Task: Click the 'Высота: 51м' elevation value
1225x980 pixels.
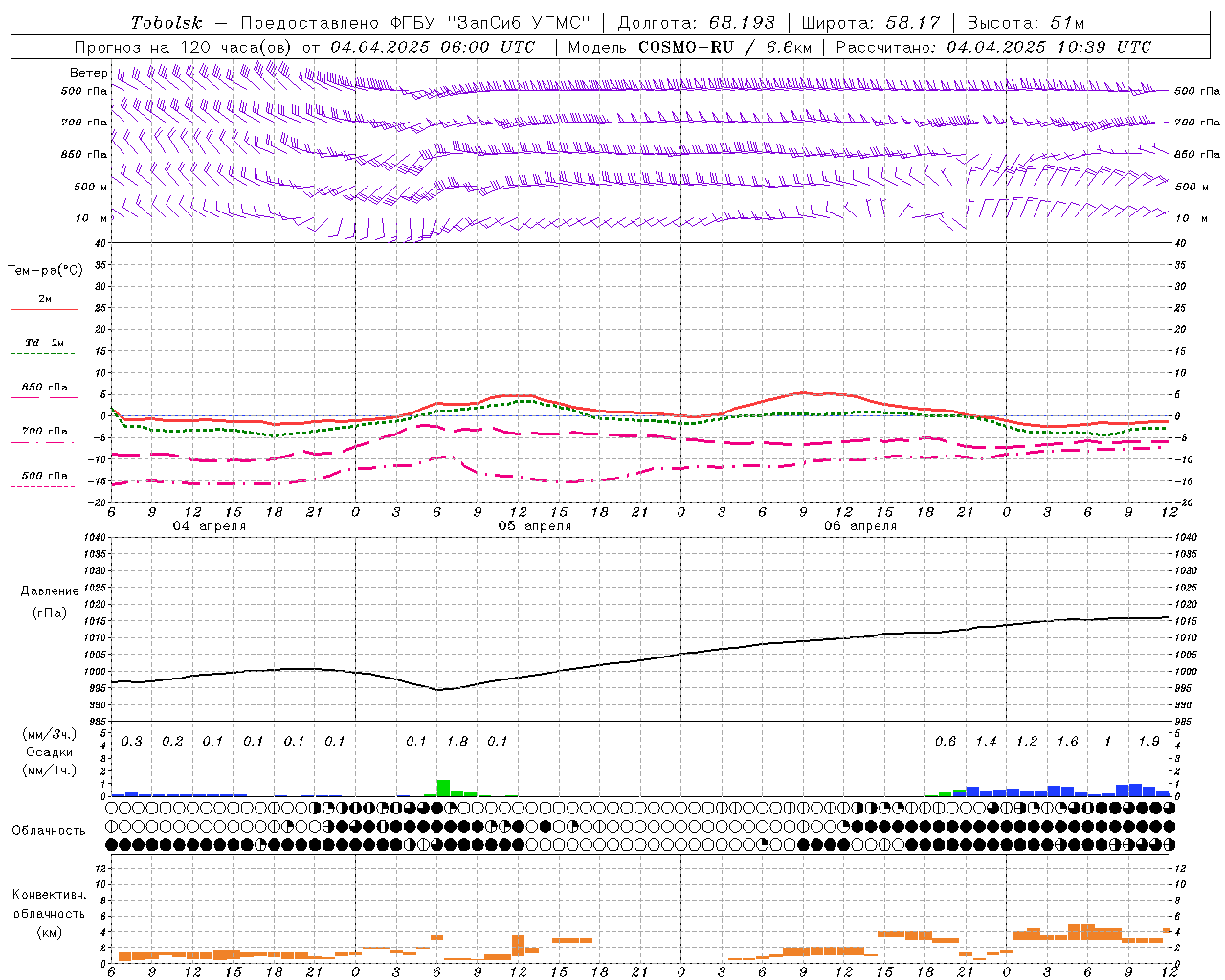Action: [1026, 23]
